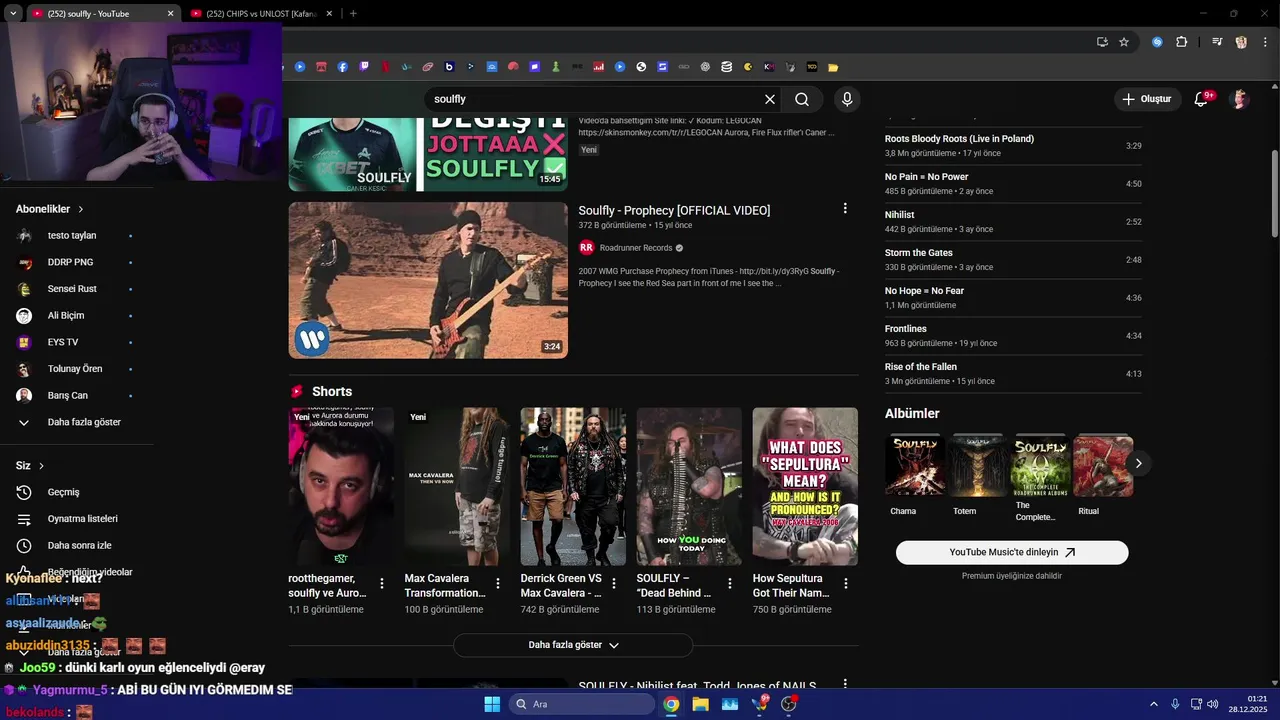Open Soulfly - Prophecy [OFFICIAL VIDEO] title
Screen dimensions: 1280x720
[674, 210]
